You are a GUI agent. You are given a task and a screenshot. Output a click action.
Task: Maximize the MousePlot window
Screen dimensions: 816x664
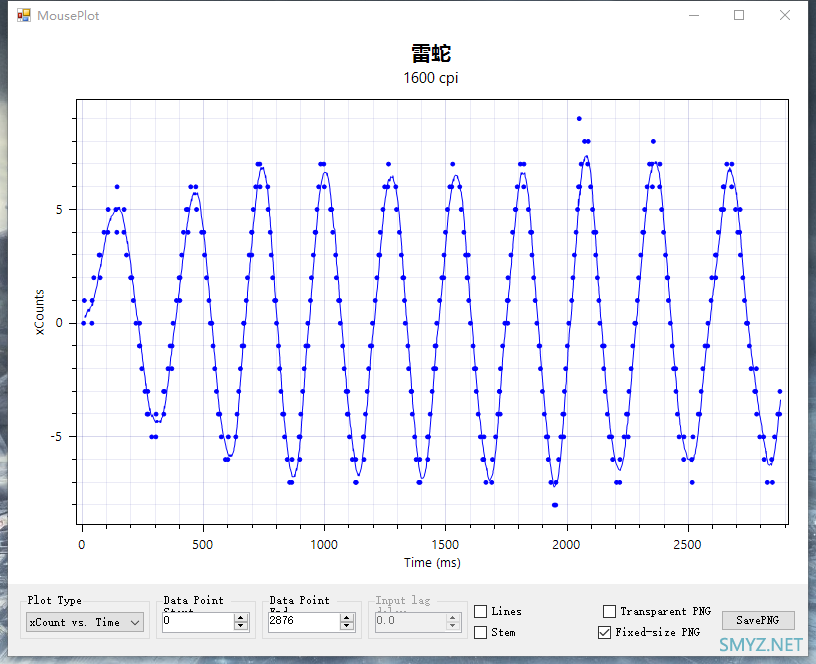pyautogui.click(x=739, y=16)
